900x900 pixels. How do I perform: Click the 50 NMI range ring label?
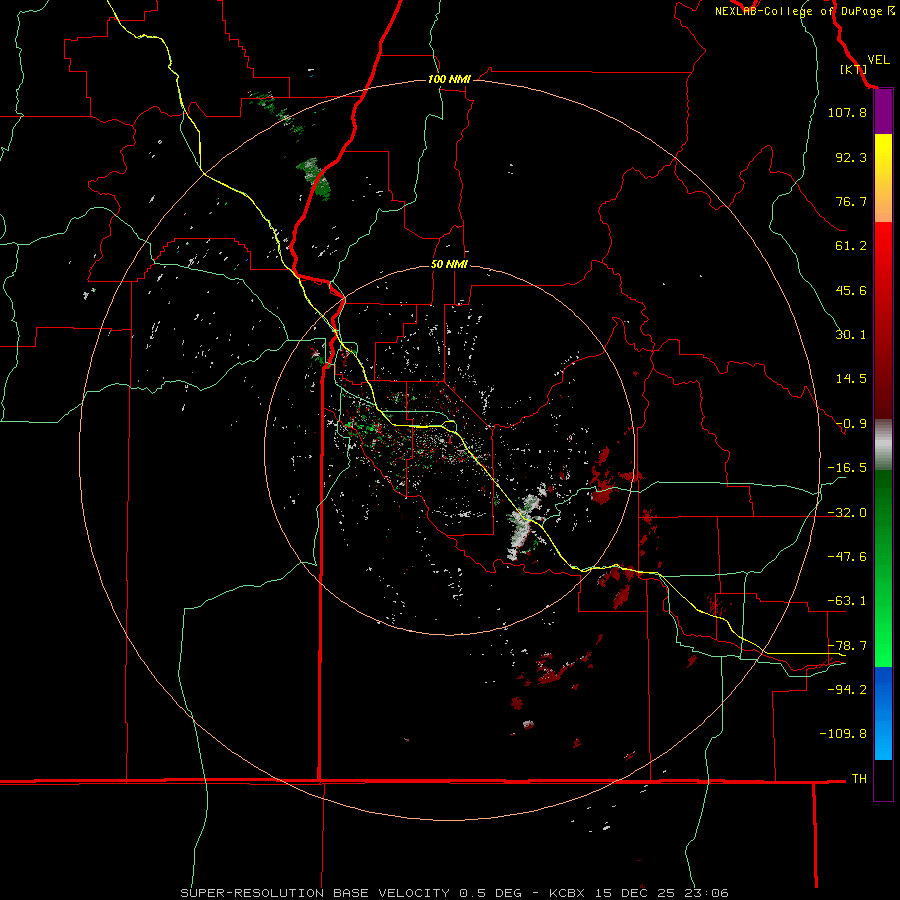click(449, 264)
